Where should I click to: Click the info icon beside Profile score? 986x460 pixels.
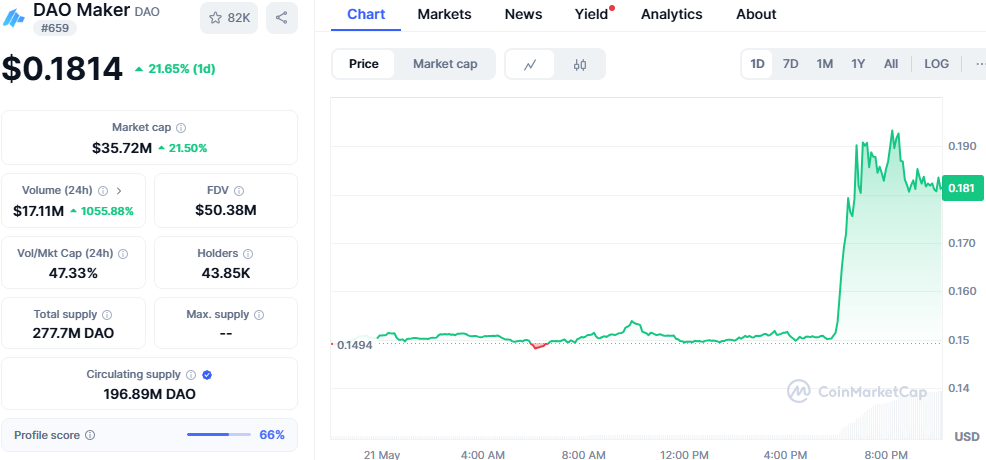(90, 435)
